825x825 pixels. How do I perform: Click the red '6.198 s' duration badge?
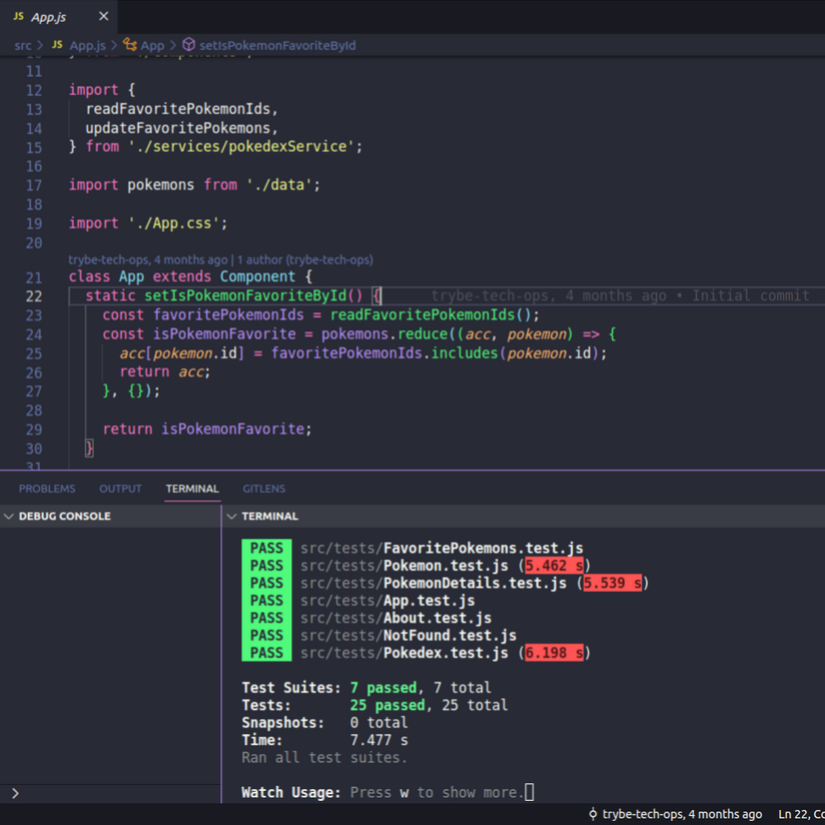(554, 653)
